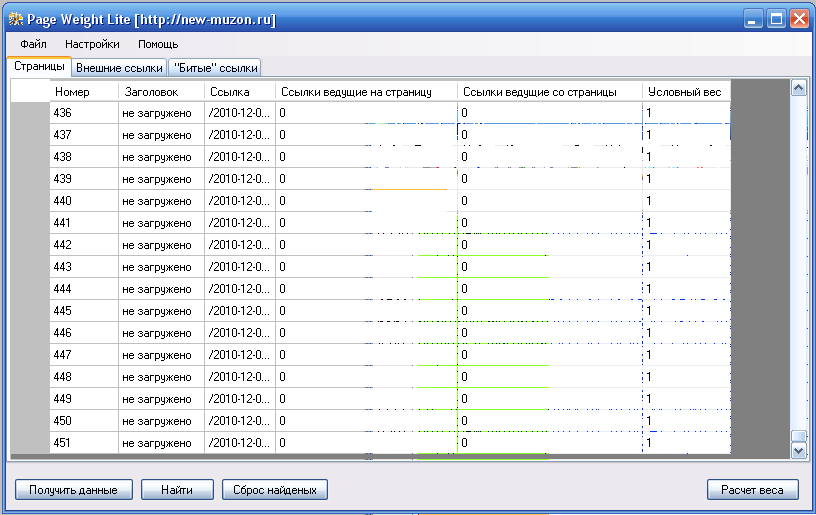Click the /2010-12-0... link cell in row 442
Screen dimensions: 816x515
point(240,244)
